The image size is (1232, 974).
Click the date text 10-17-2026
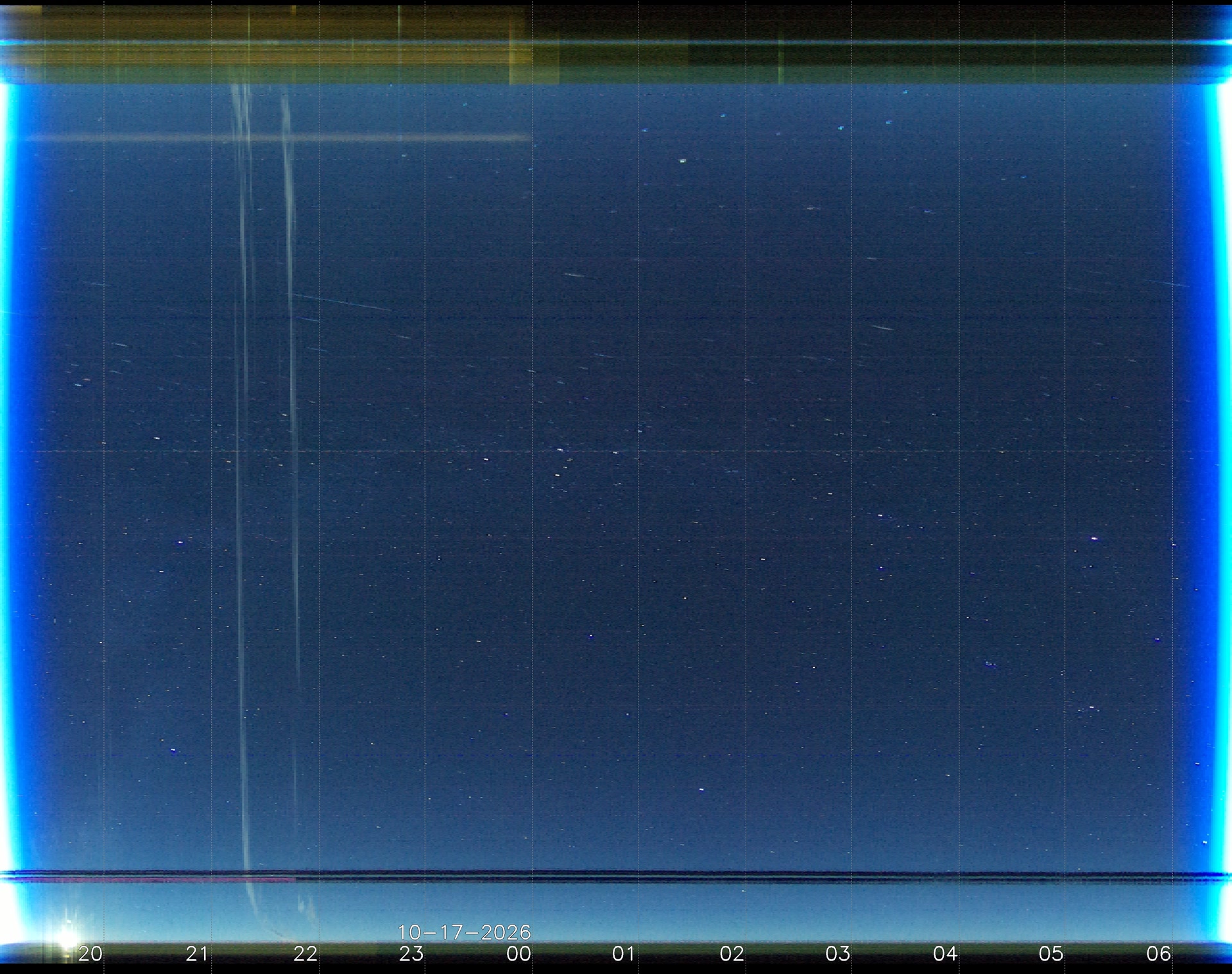[465, 932]
